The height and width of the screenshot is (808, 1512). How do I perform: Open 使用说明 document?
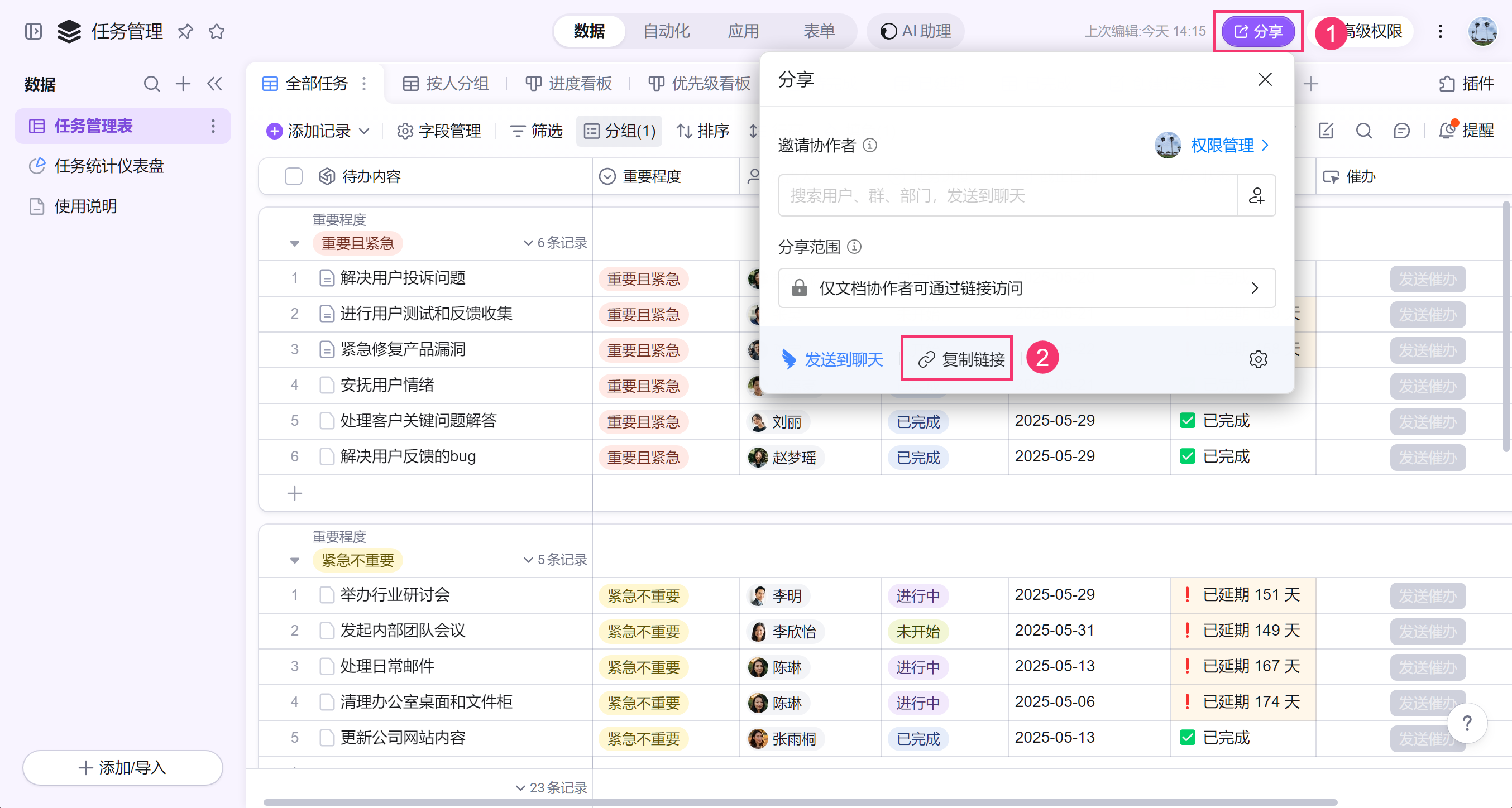85,206
